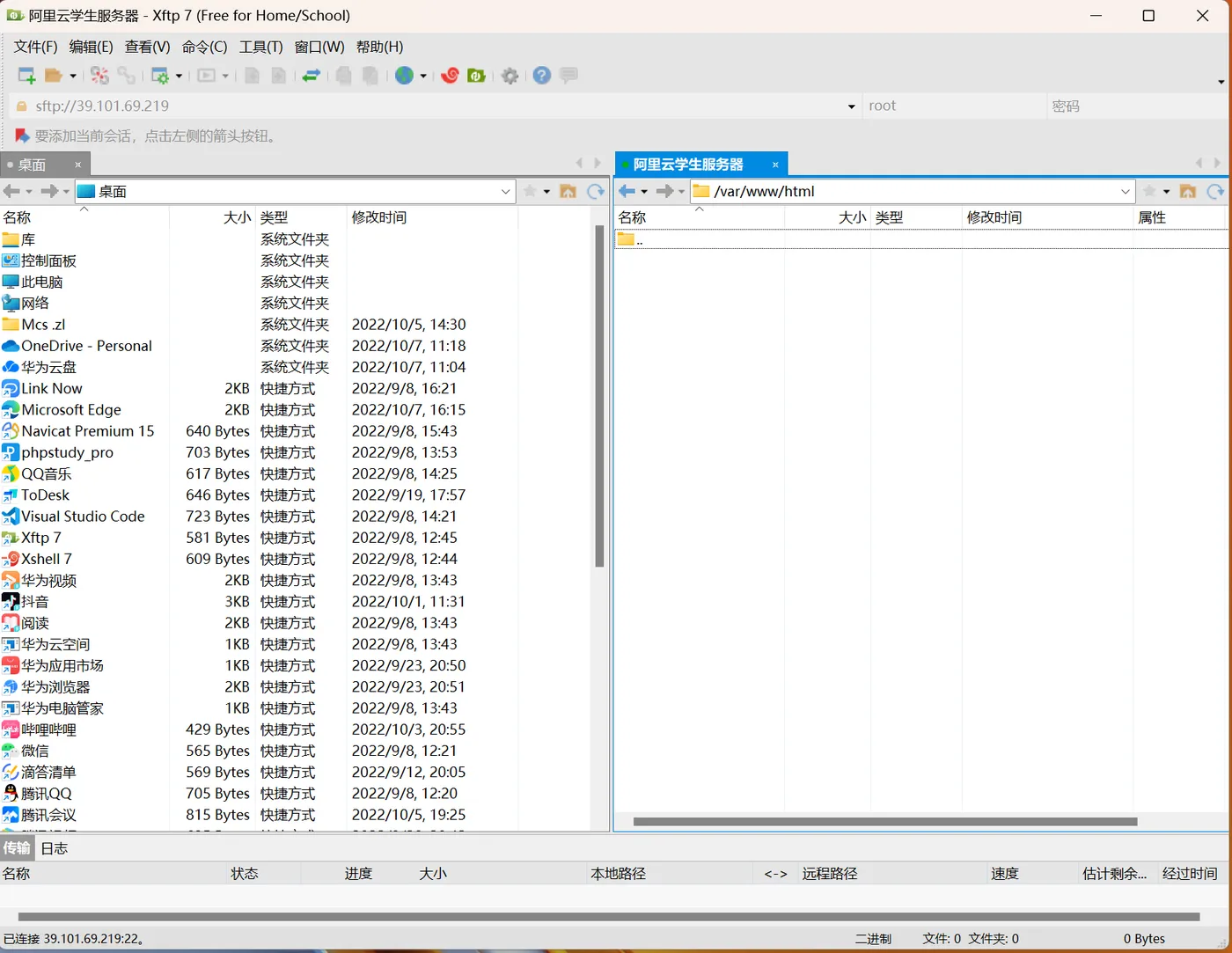This screenshot has height=953, width=1232.
Task: Close the 阿里云学生服务器 tab
Action: (775, 165)
